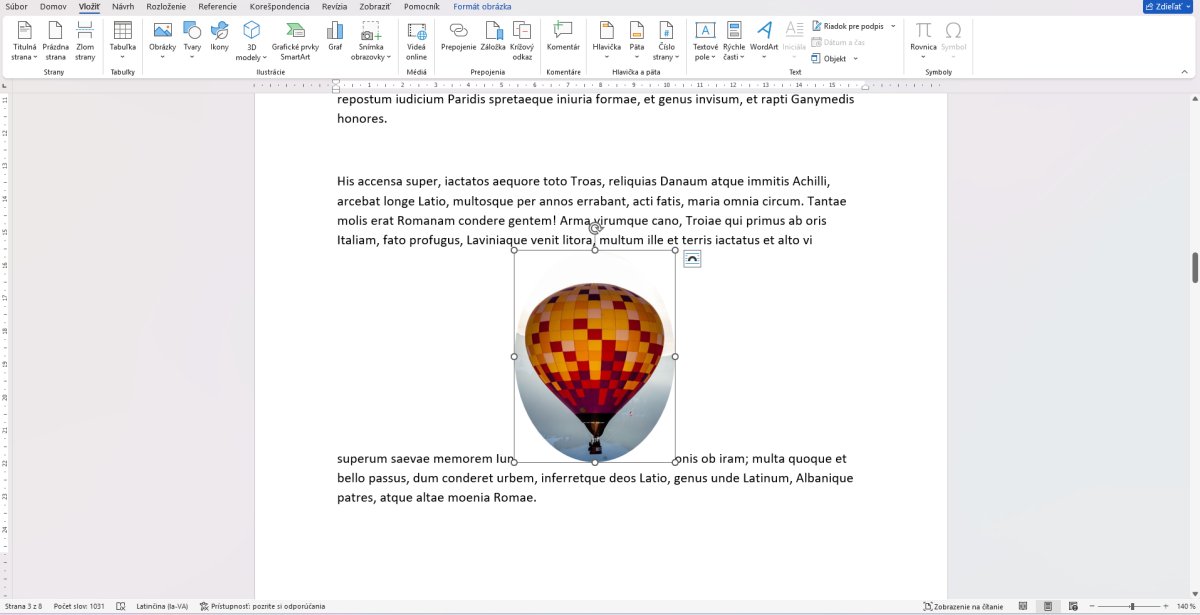Click the zoom in plus button
The image size is (1200, 615).
[x=1167, y=606]
